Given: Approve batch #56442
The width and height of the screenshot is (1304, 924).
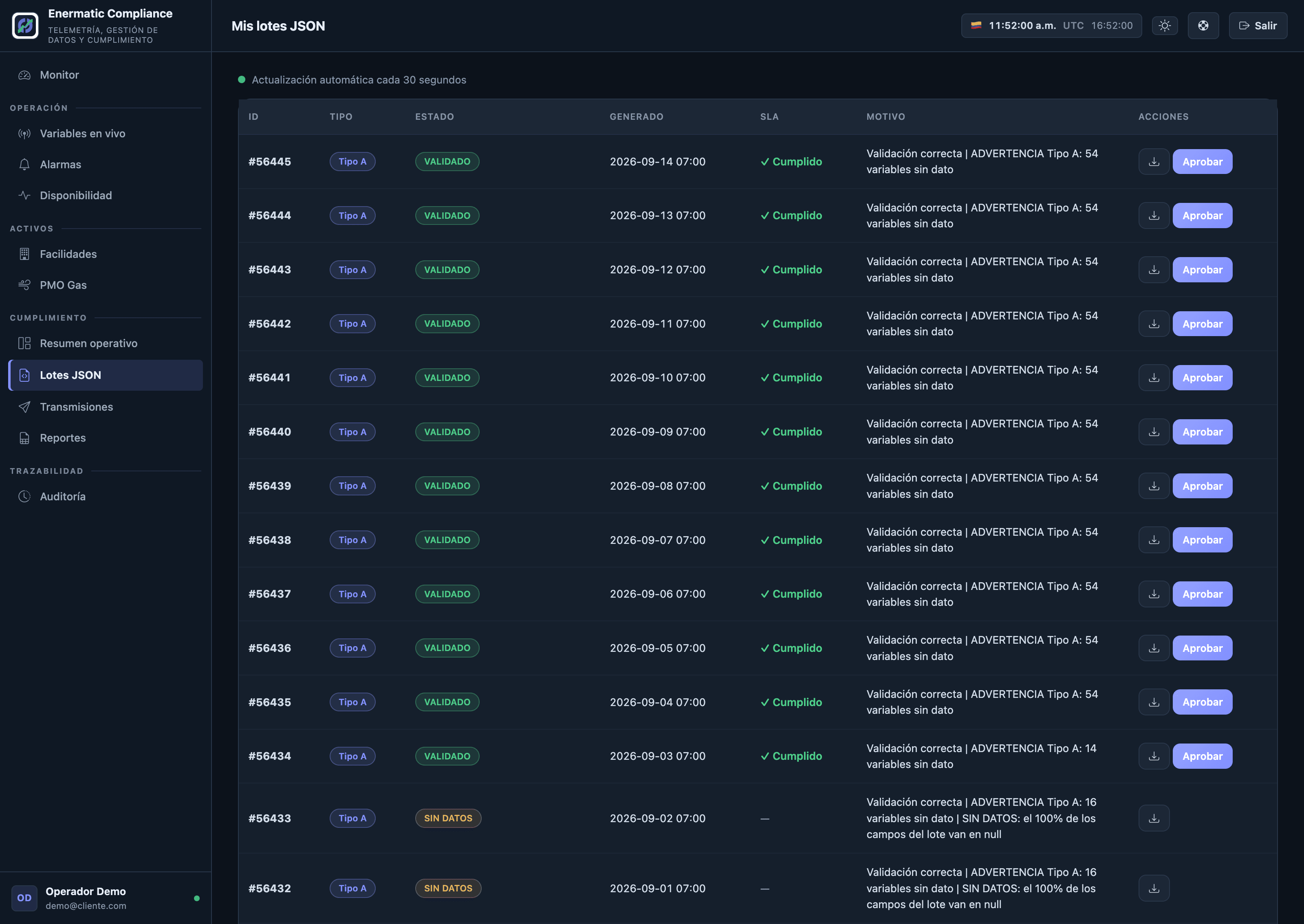Looking at the screenshot, I should (1202, 324).
